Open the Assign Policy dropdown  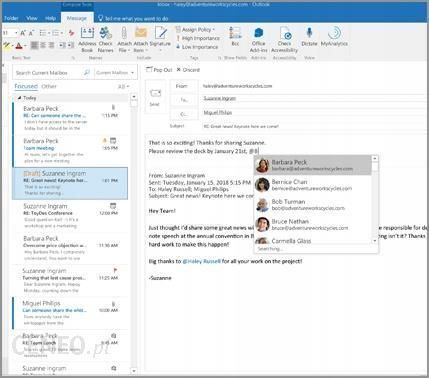196,30
